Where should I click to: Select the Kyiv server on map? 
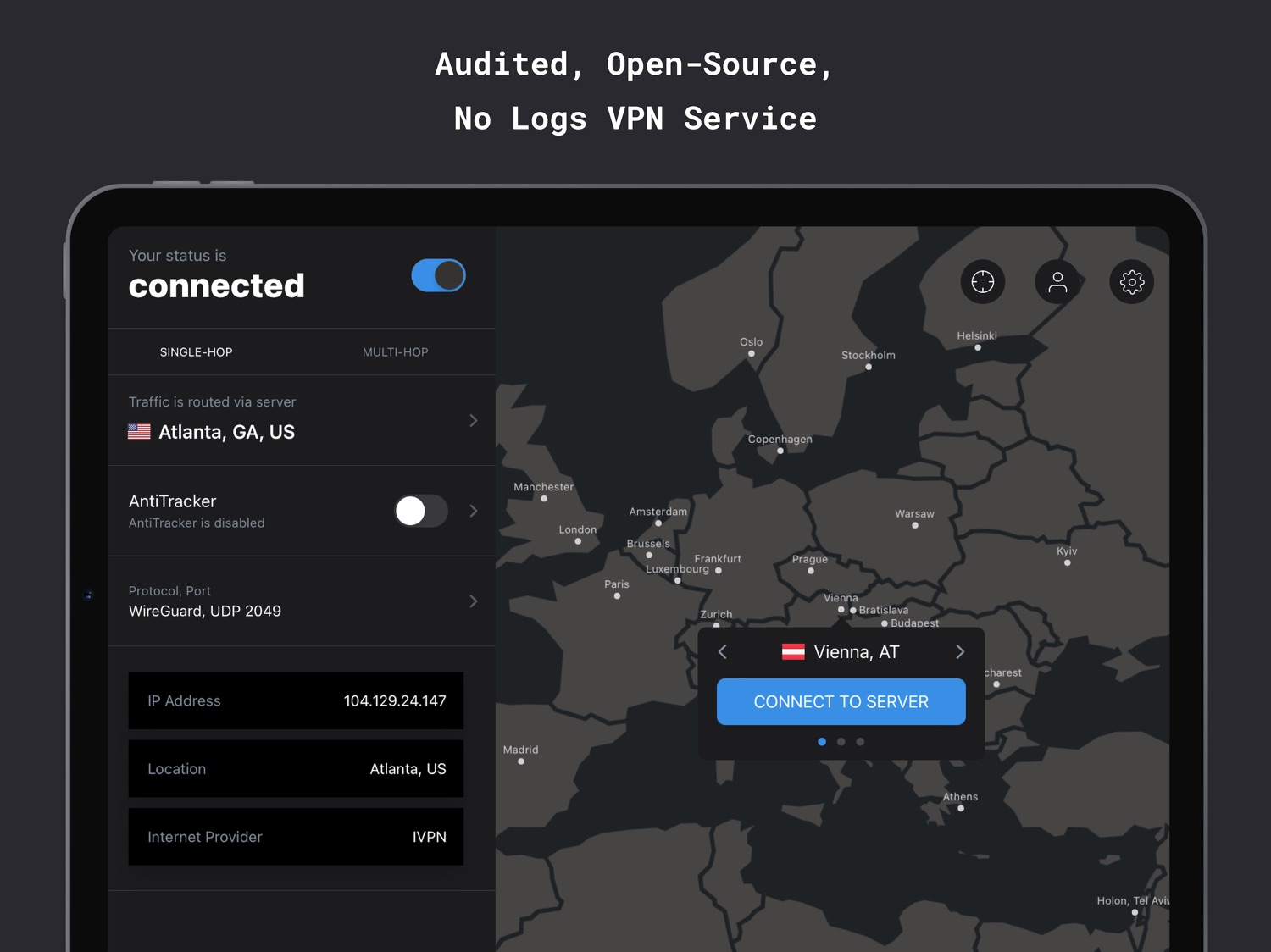click(x=1068, y=562)
